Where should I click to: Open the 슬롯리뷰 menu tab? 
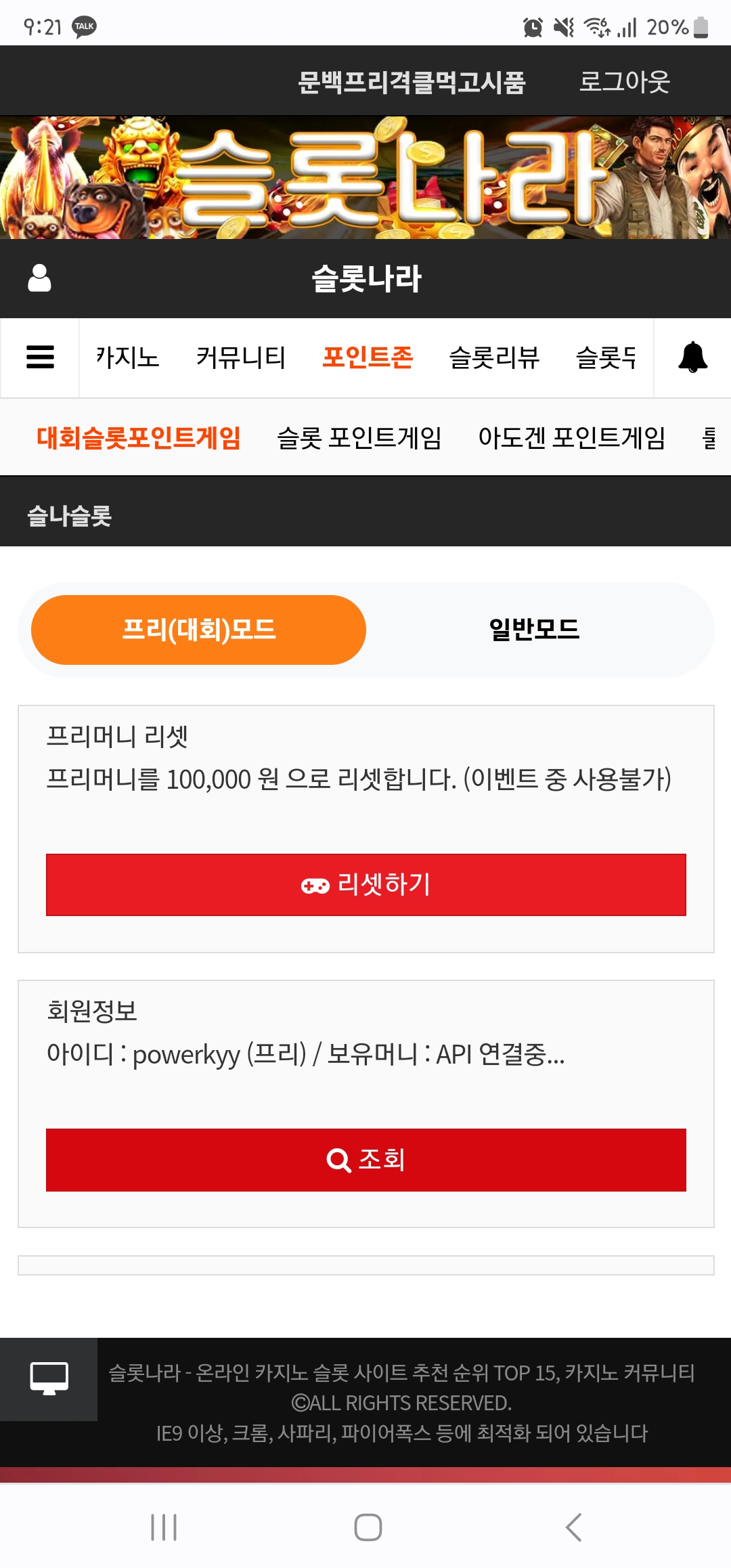click(494, 357)
